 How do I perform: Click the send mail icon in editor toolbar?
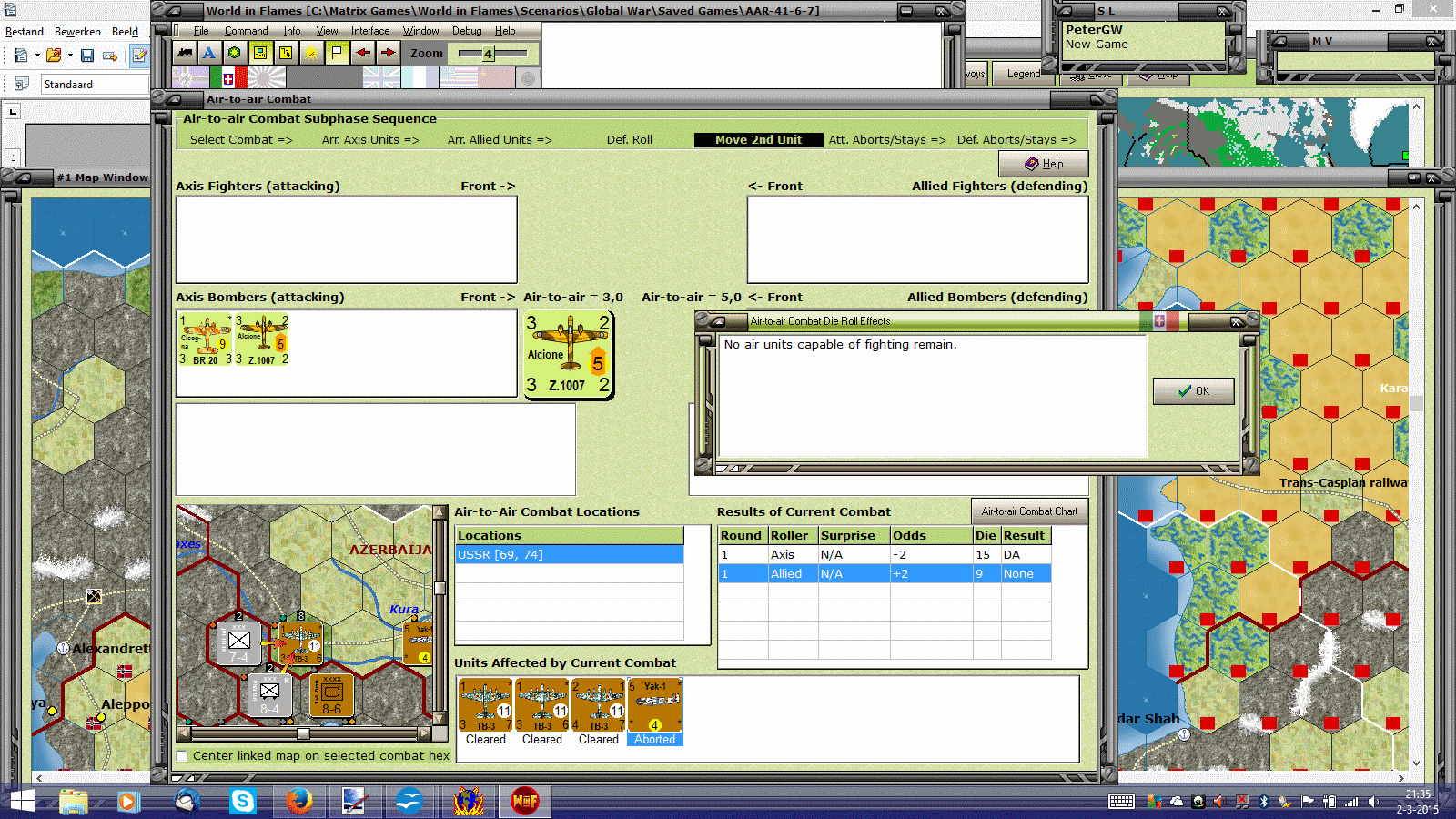[110, 56]
